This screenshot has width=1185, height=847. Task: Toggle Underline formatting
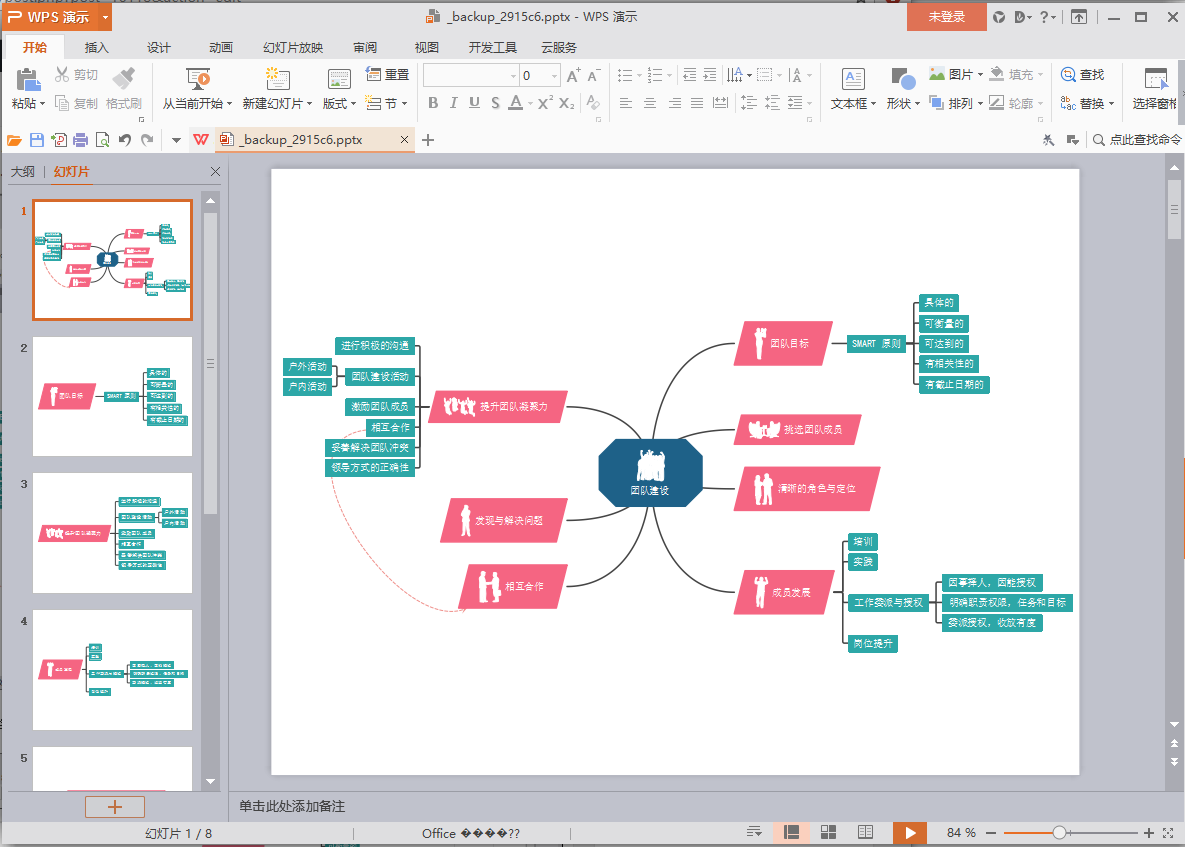point(474,103)
